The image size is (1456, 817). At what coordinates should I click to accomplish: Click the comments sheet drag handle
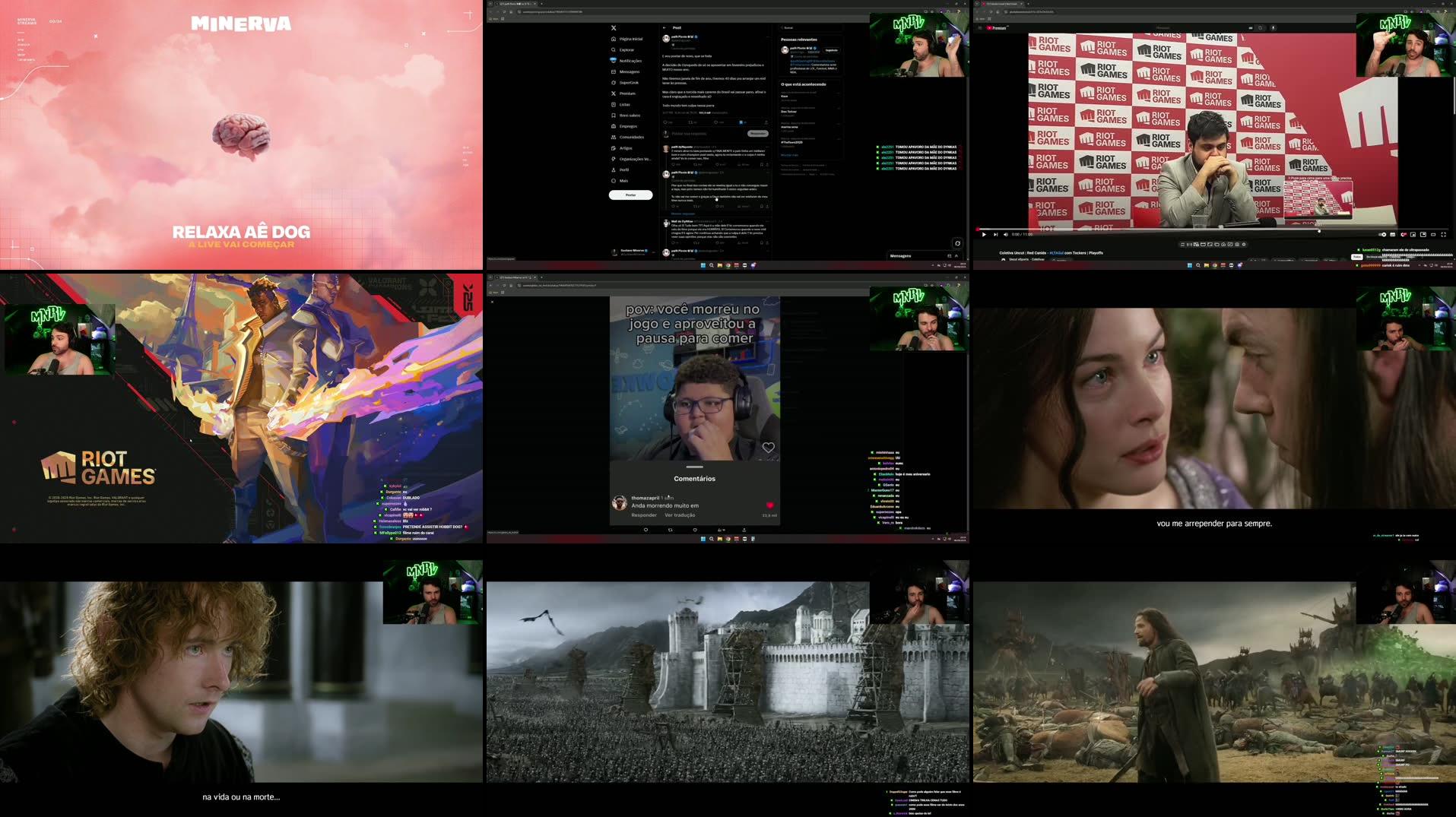coord(694,467)
